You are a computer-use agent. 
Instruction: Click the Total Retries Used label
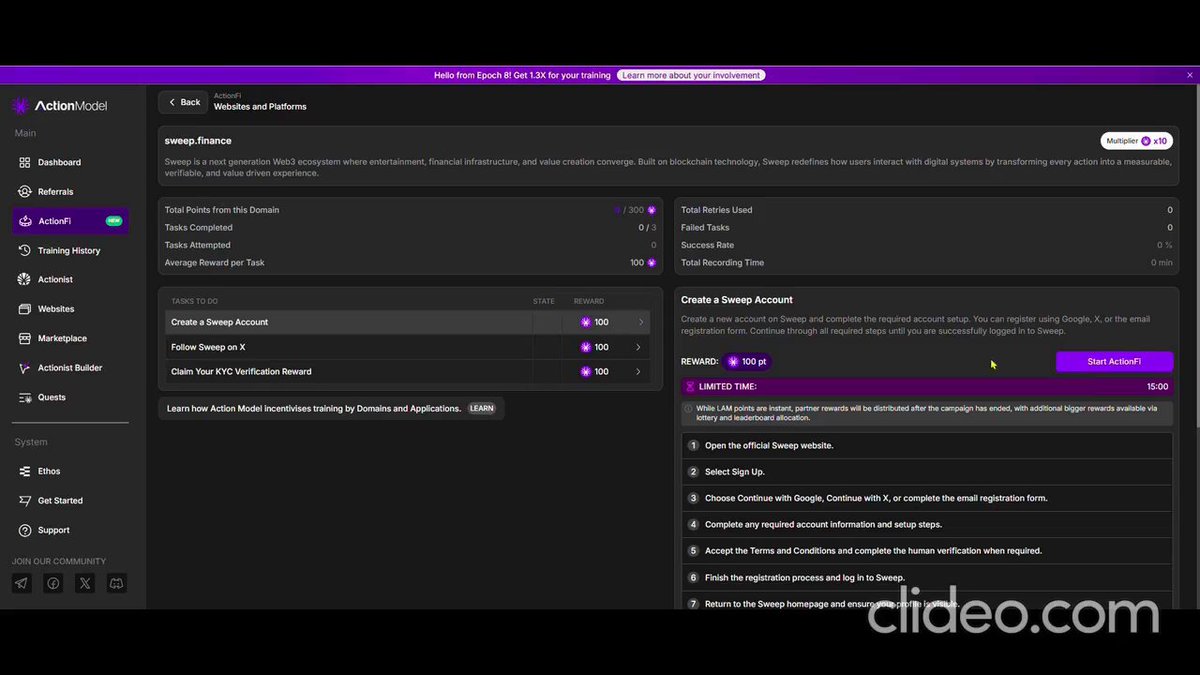[717, 210]
